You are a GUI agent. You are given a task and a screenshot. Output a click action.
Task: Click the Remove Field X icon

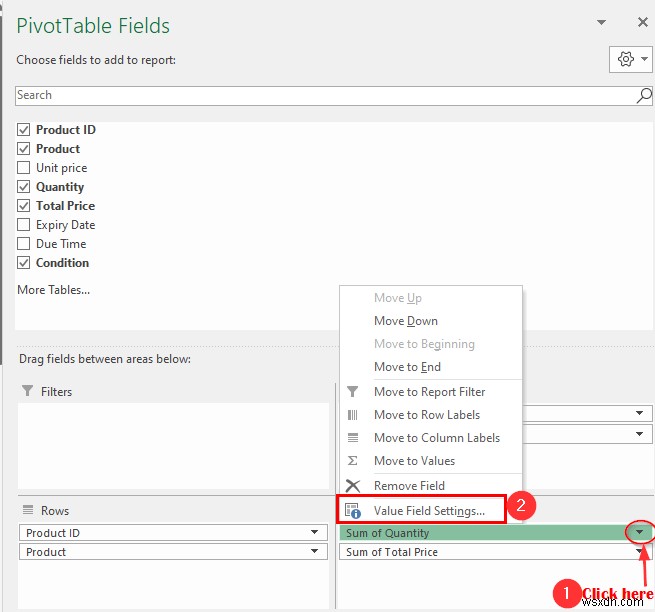[353, 486]
